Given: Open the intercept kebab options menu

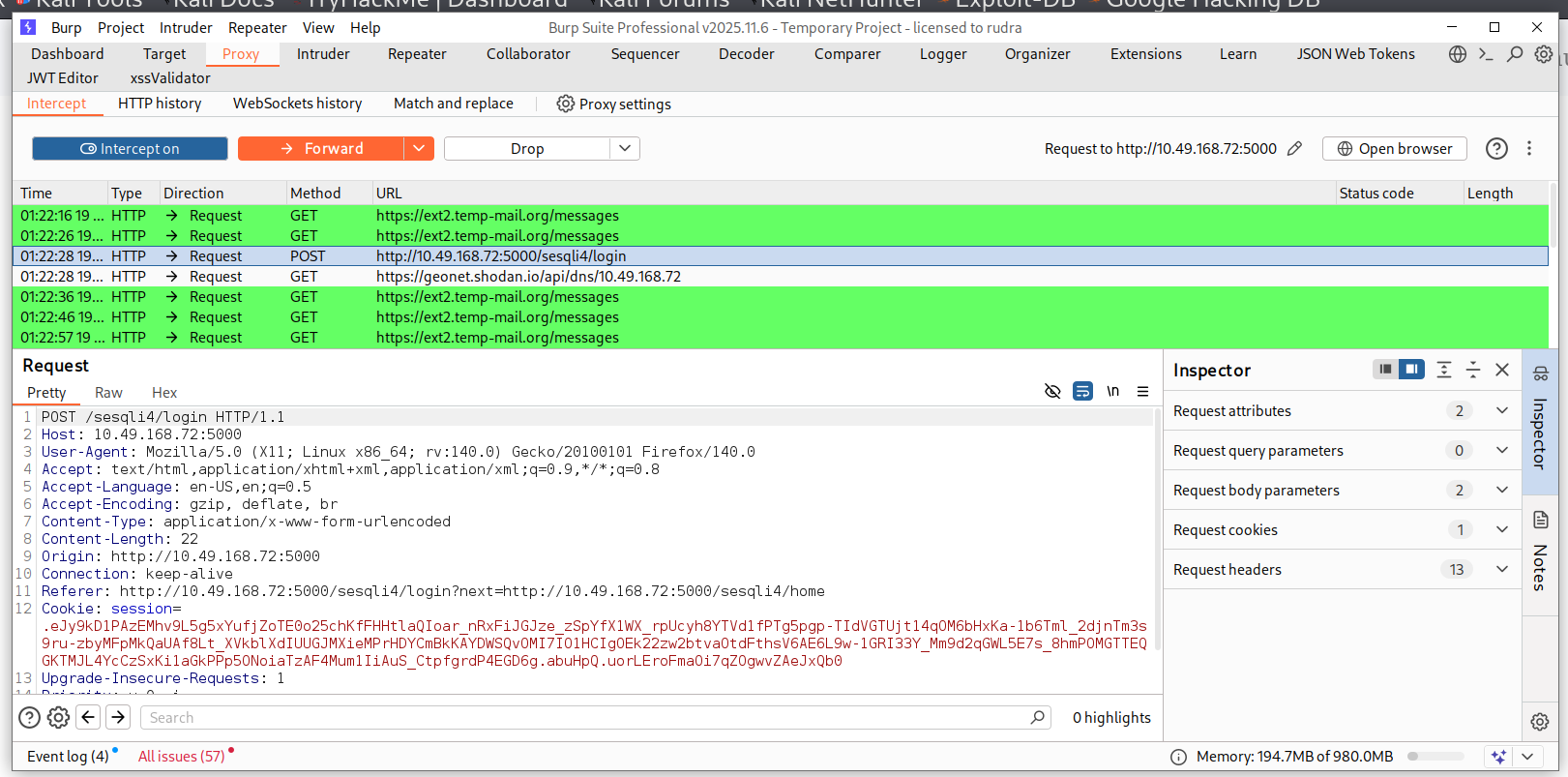Looking at the screenshot, I should click(1529, 148).
